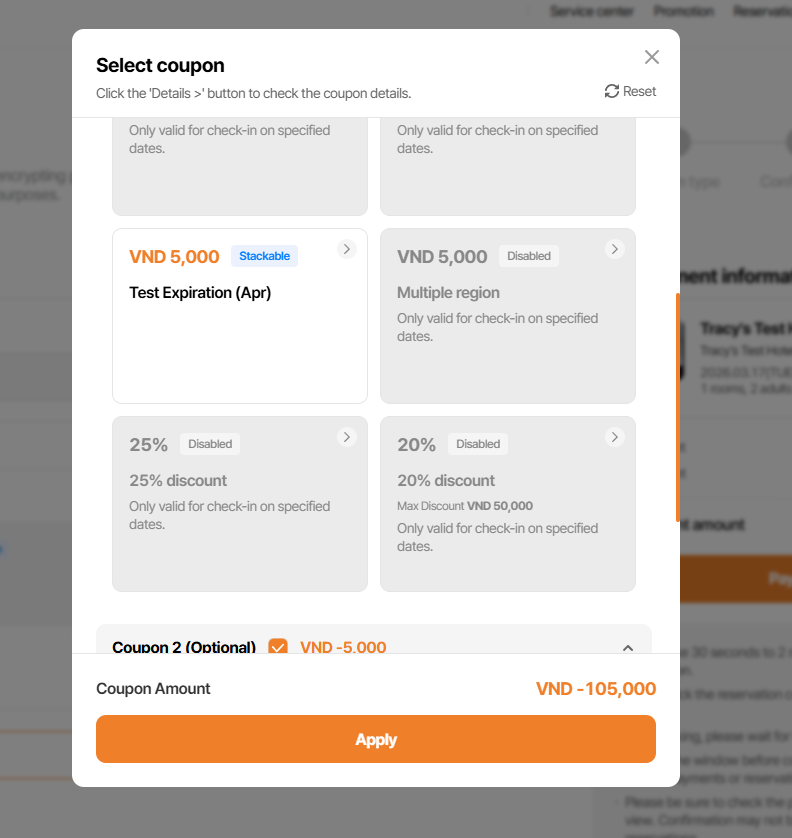792x838 pixels.
Task: Click the Reset text link
Action: (x=640, y=91)
